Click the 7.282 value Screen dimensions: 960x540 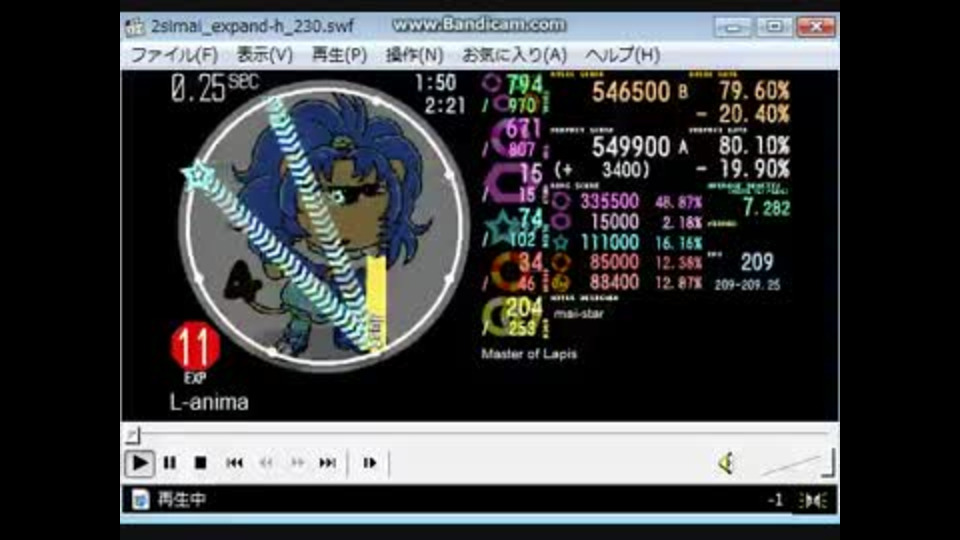click(767, 208)
